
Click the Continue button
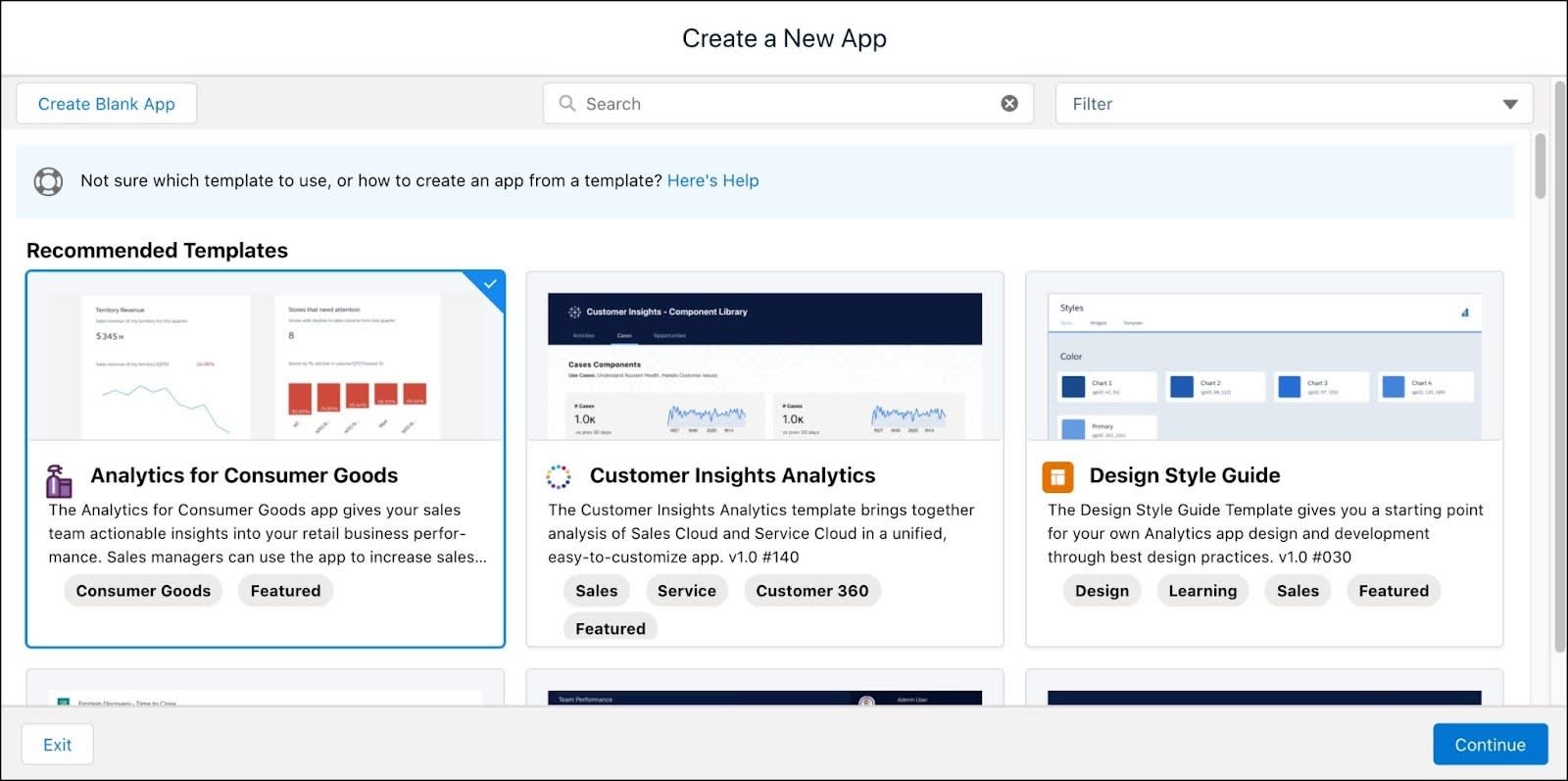pos(1490,745)
